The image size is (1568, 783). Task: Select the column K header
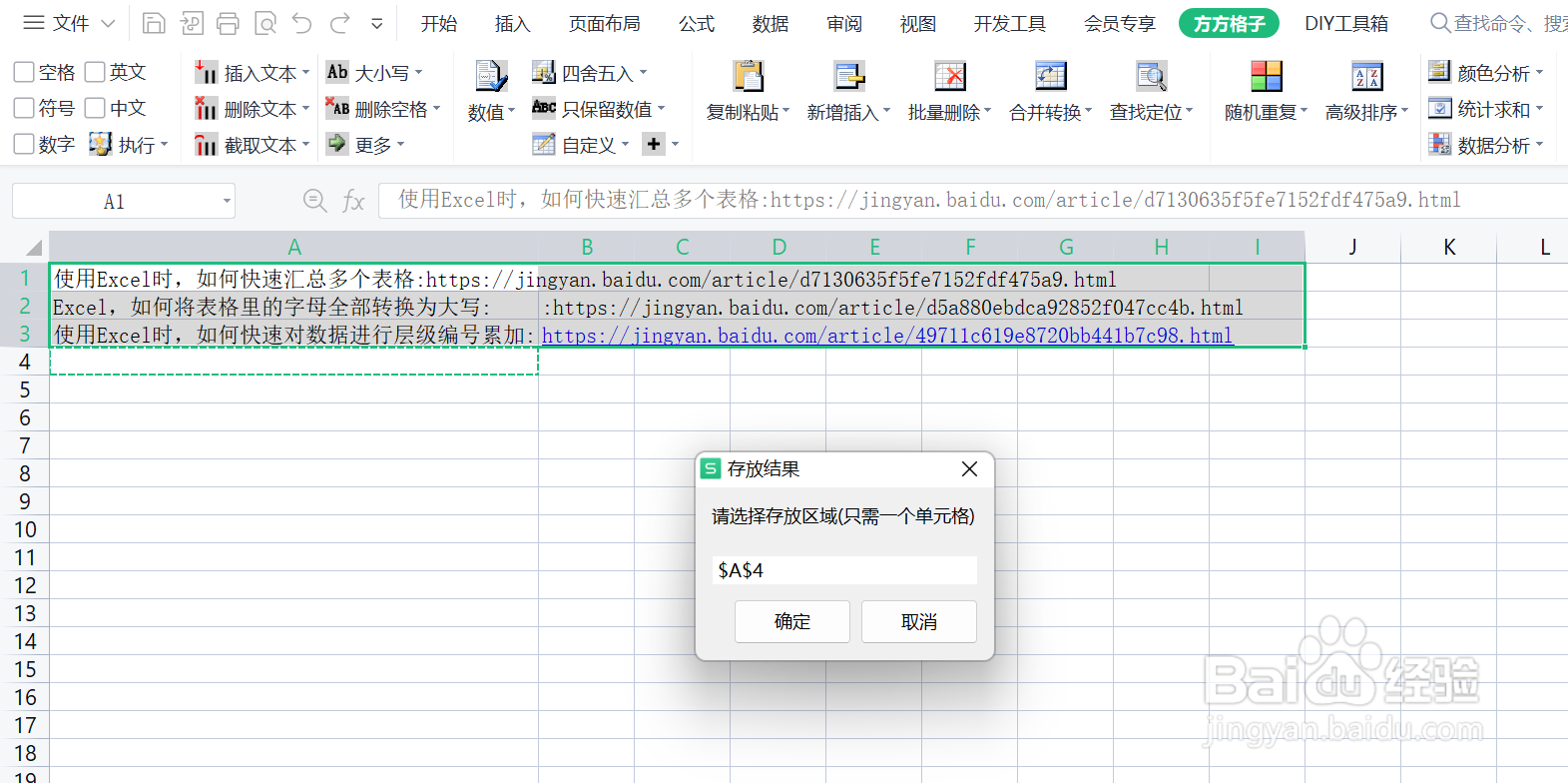[1449, 247]
